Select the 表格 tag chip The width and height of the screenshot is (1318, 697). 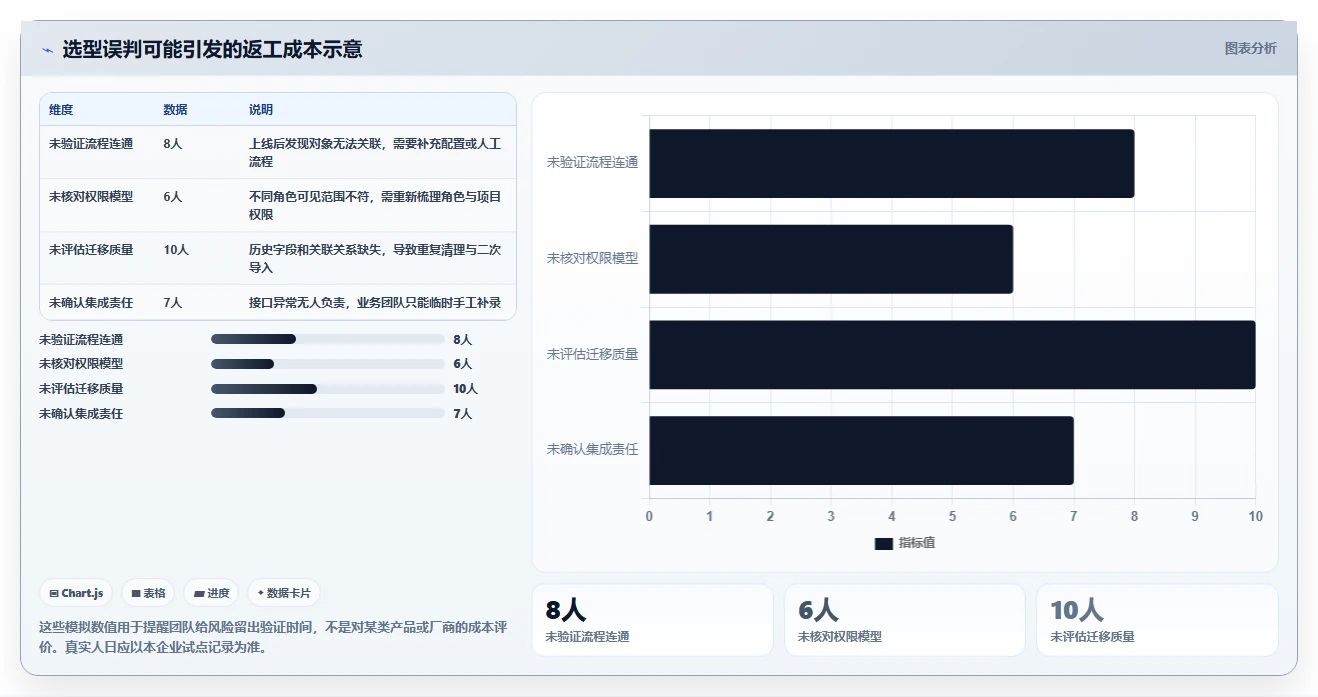click(x=148, y=593)
